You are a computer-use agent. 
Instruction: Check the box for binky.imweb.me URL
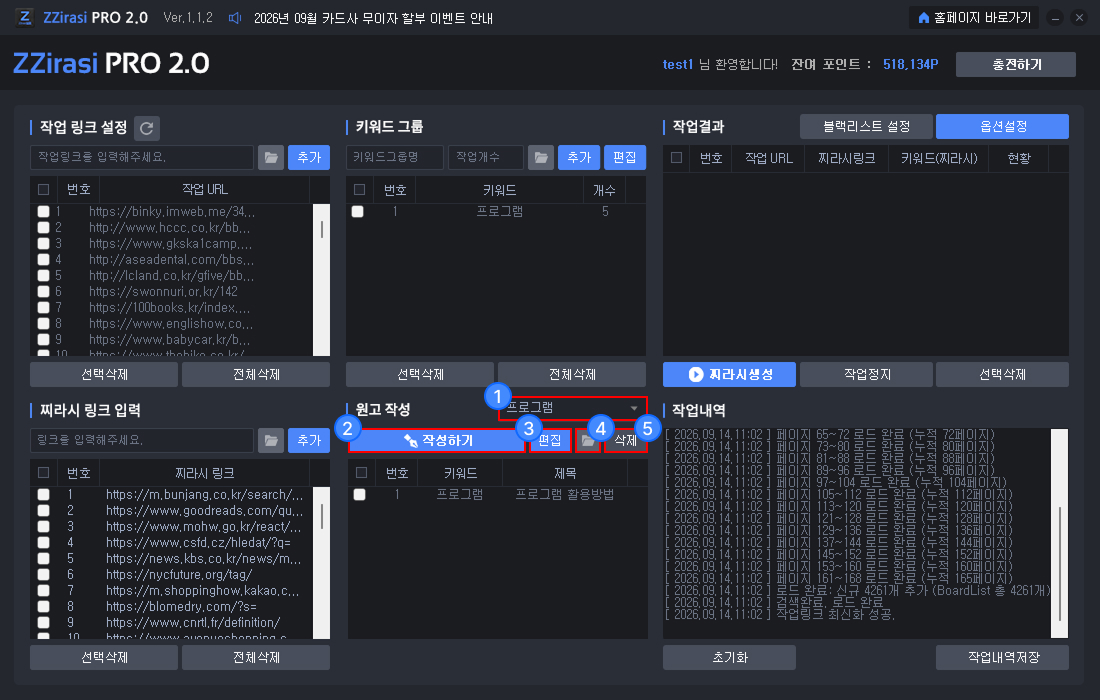(43, 211)
